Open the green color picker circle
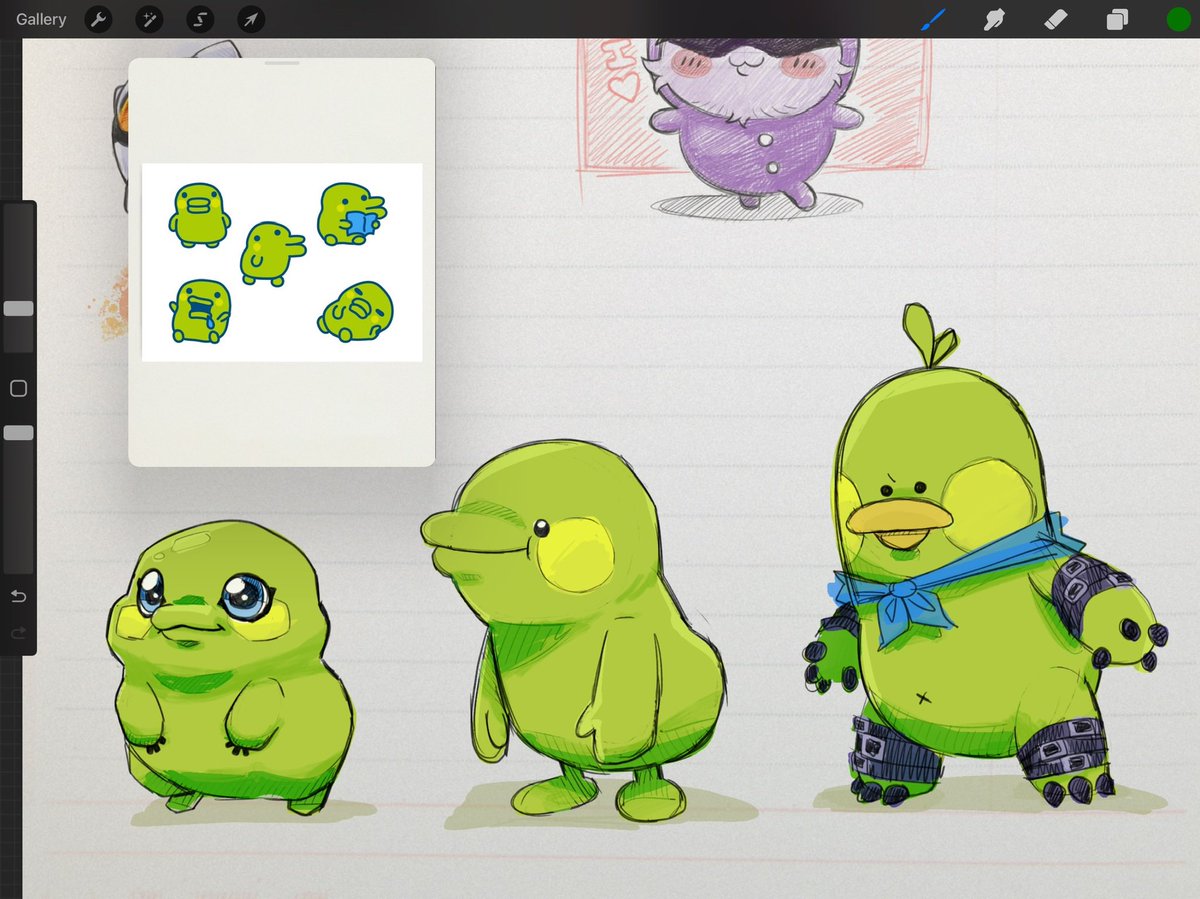Screen dimensions: 1200x899 [1178, 19]
